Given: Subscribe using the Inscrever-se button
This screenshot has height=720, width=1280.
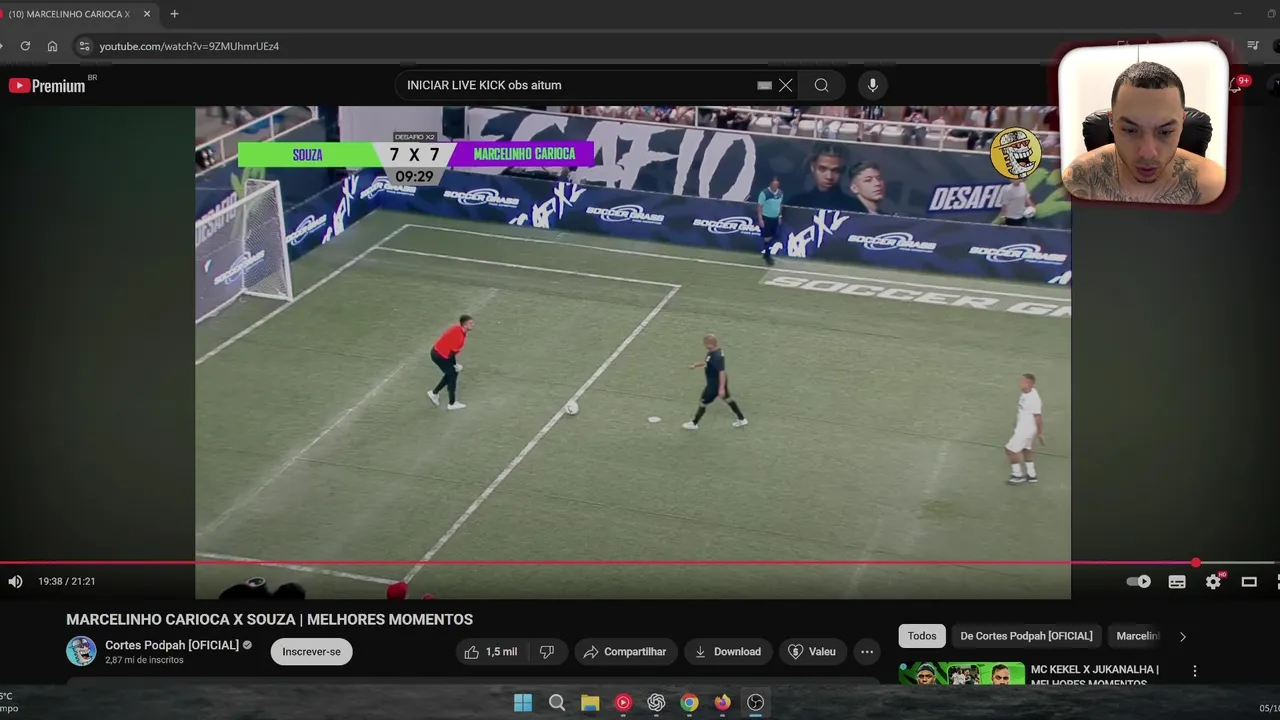Looking at the screenshot, I should tap(311, 652).
